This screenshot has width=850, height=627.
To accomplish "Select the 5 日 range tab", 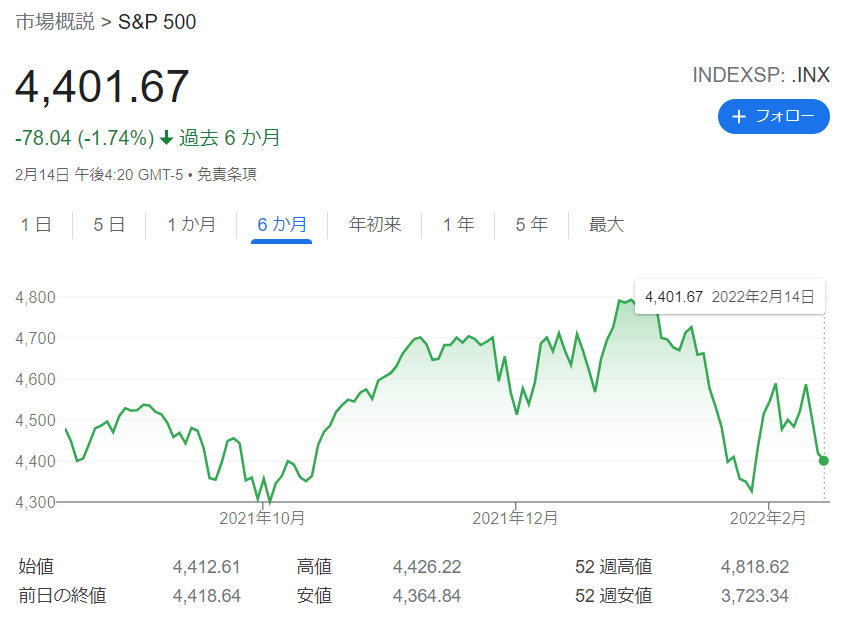I will 110,224.
